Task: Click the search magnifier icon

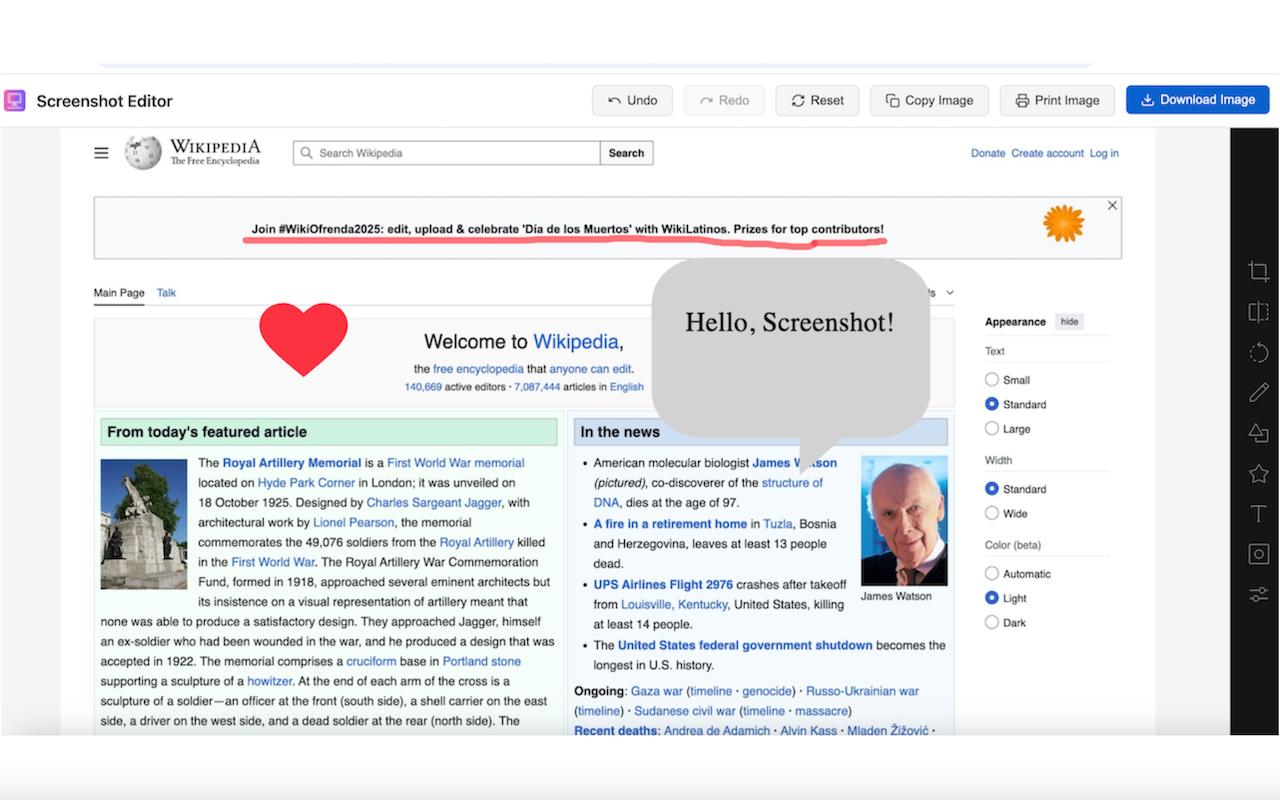Action: [x=307, y=153]
